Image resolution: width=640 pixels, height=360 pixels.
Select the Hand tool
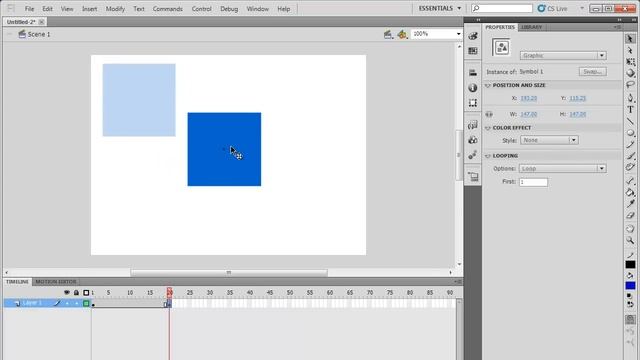click(x=630, y=229)
